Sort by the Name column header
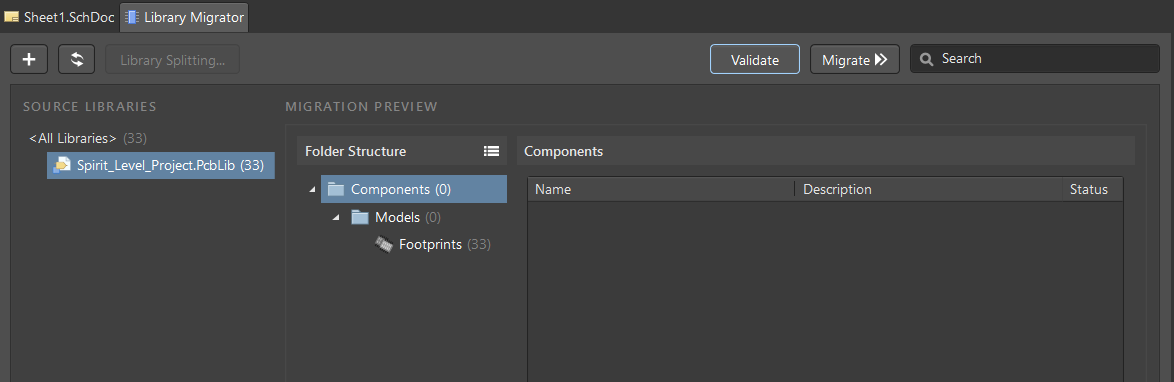The height and width of the screenshot is (382, 1174). [x=661, y=190]
